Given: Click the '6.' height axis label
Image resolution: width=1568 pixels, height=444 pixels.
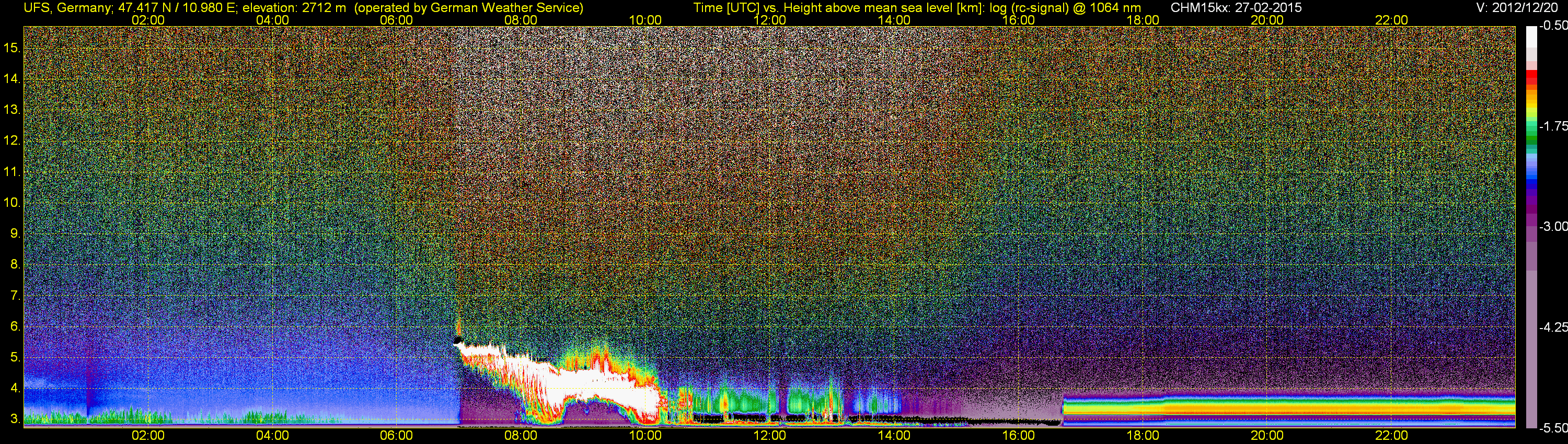Looking at the screenshot, I should (15, 326).
